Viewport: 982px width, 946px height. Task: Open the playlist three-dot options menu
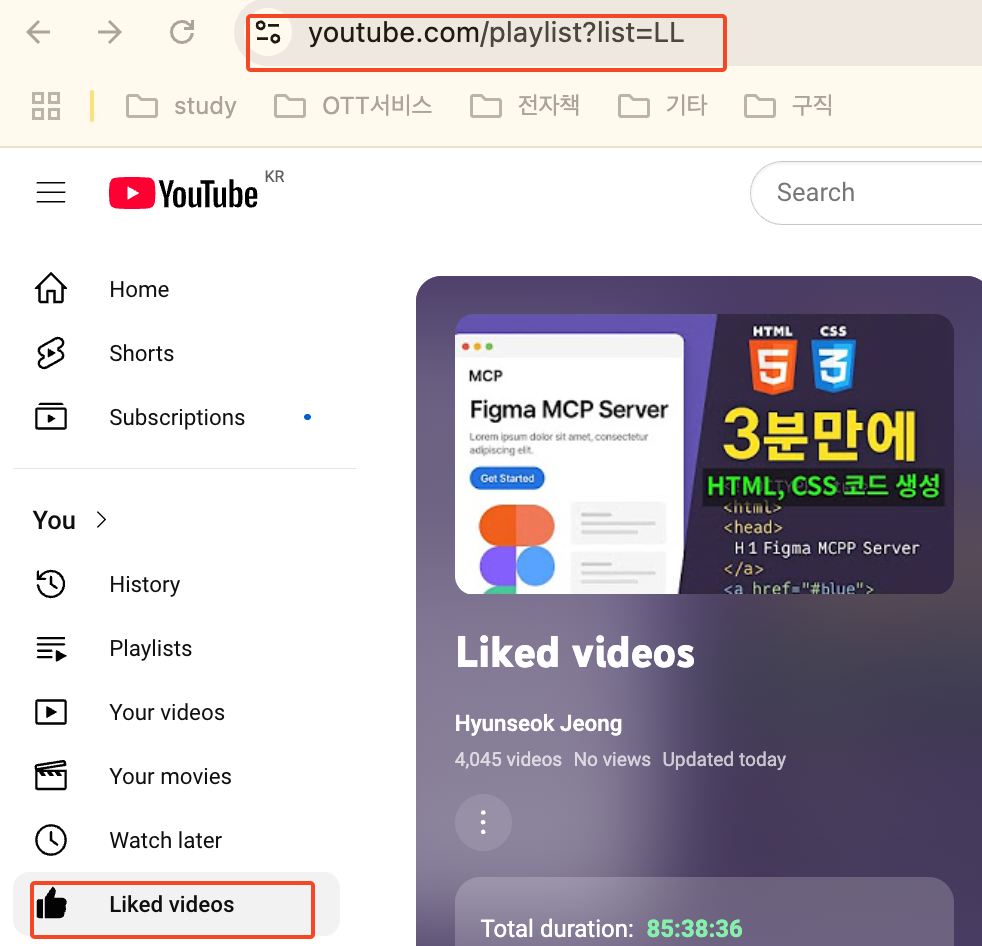coord(483,822)
